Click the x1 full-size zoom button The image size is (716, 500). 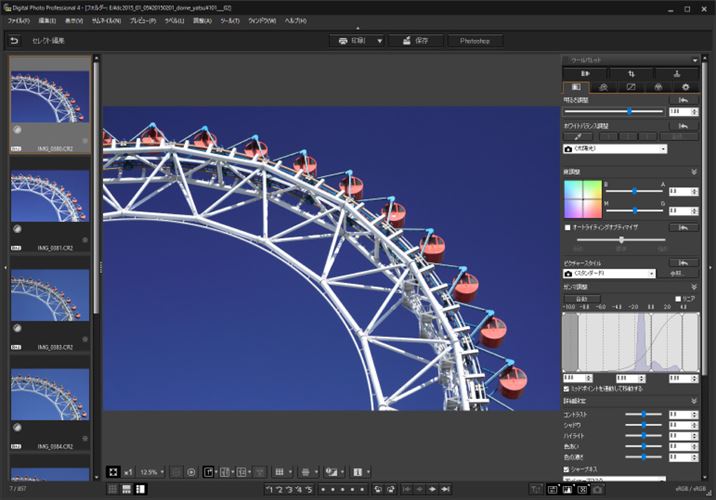tap(128, 472)
